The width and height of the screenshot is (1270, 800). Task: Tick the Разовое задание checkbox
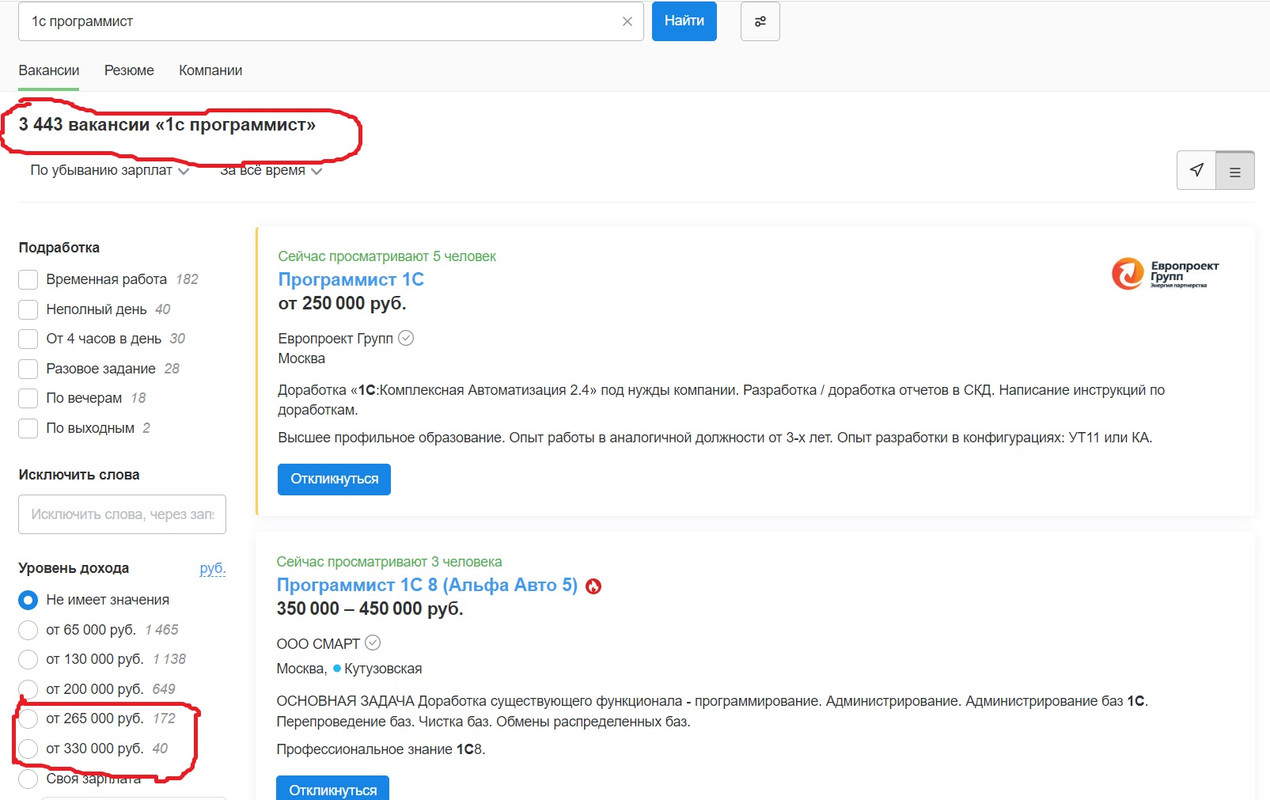28,368
